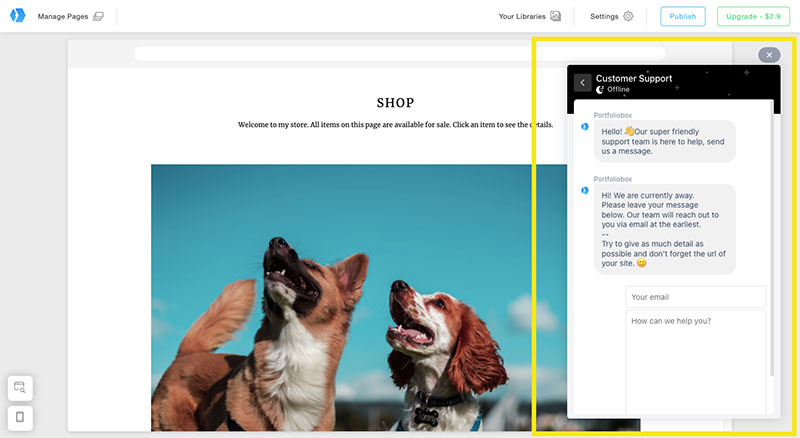The width and height of the screenshot is (800, 438).
Task: Click the Hello support greeting message
Action: click(665, 141)
